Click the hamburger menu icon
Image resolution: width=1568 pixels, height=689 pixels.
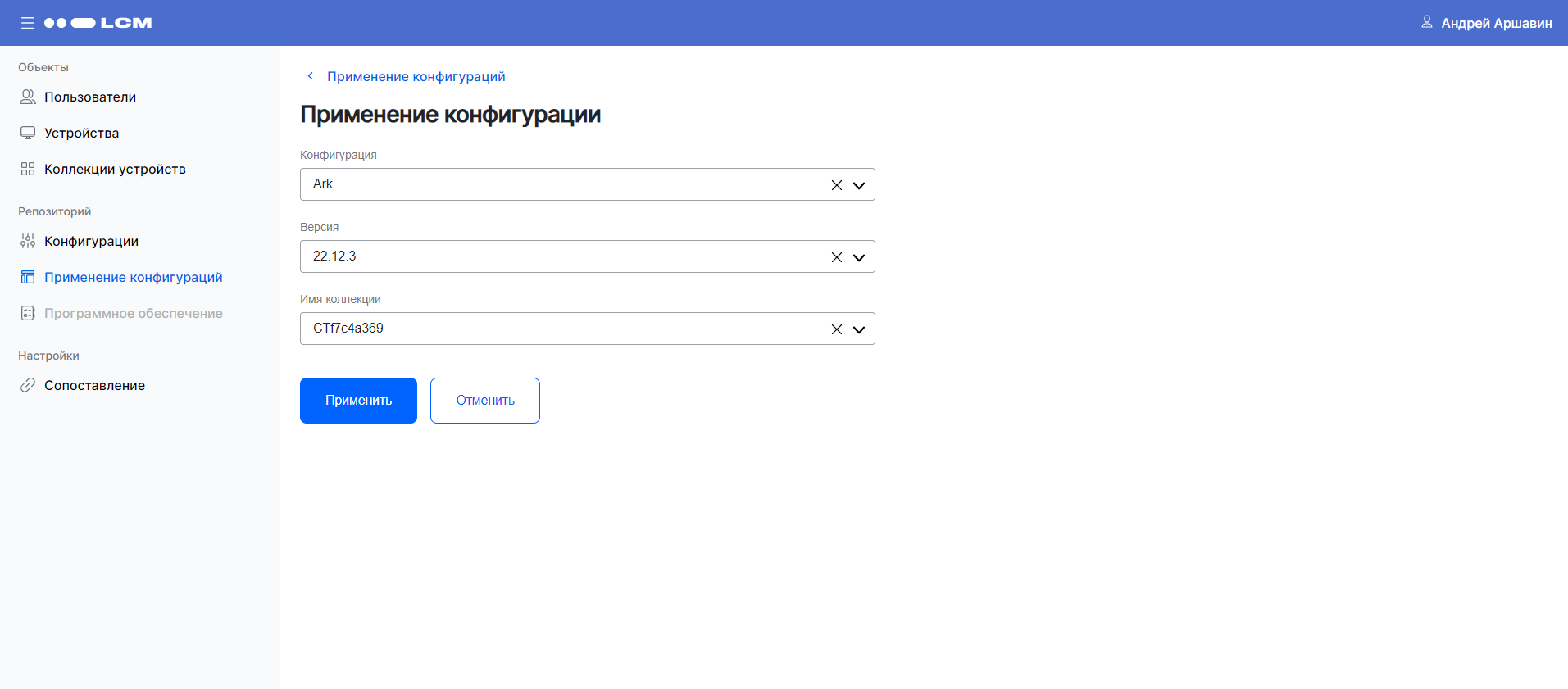point(27,23)
